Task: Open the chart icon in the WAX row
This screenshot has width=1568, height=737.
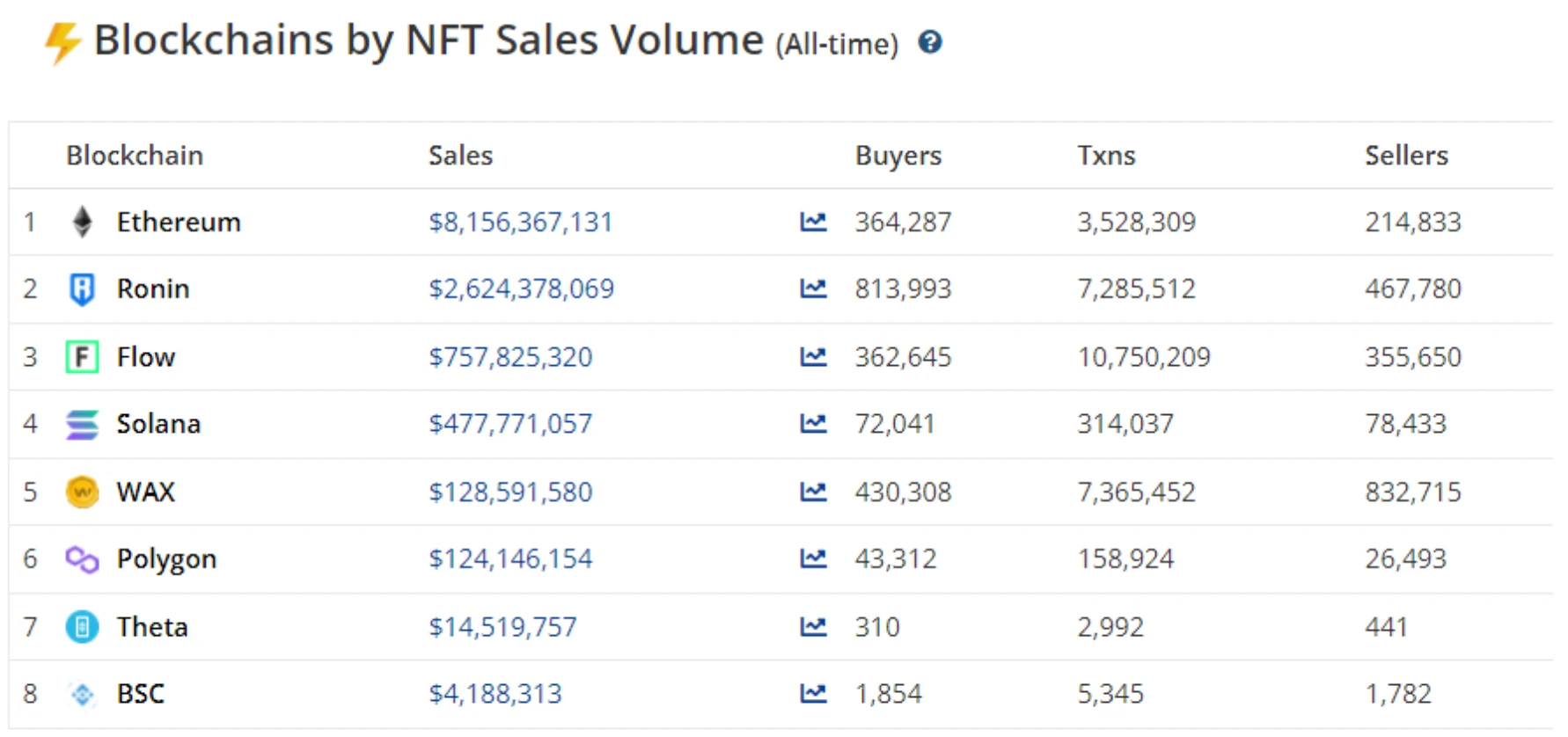Action: point(813,492)
